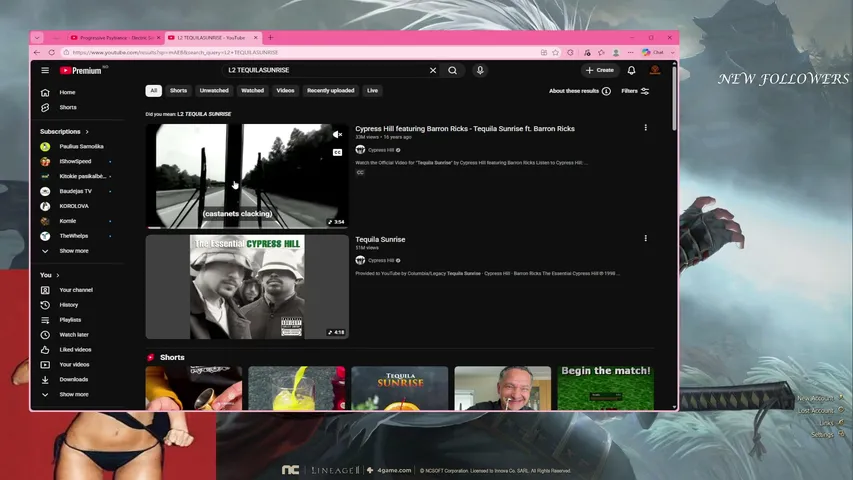Start voice search with microphone
The image size is (853, 480).
(480, 70)
